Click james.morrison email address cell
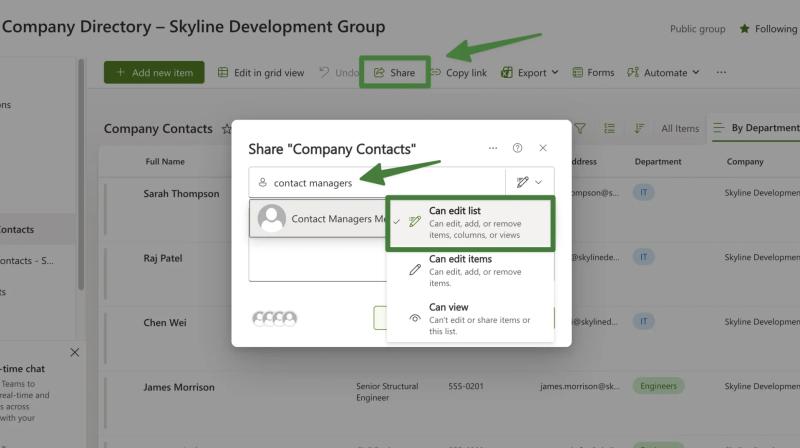This screenshot has width=800, height=448. pos(580,386)
